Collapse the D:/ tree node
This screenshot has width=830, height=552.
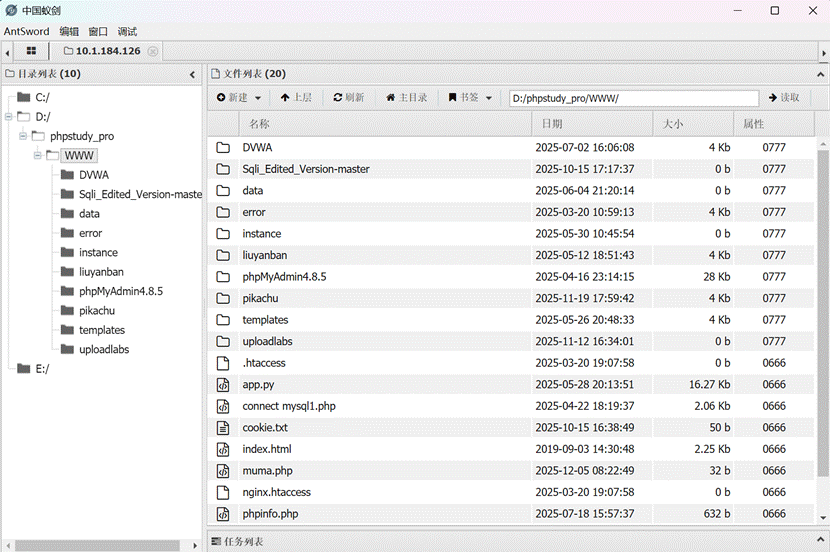[8, 116]
